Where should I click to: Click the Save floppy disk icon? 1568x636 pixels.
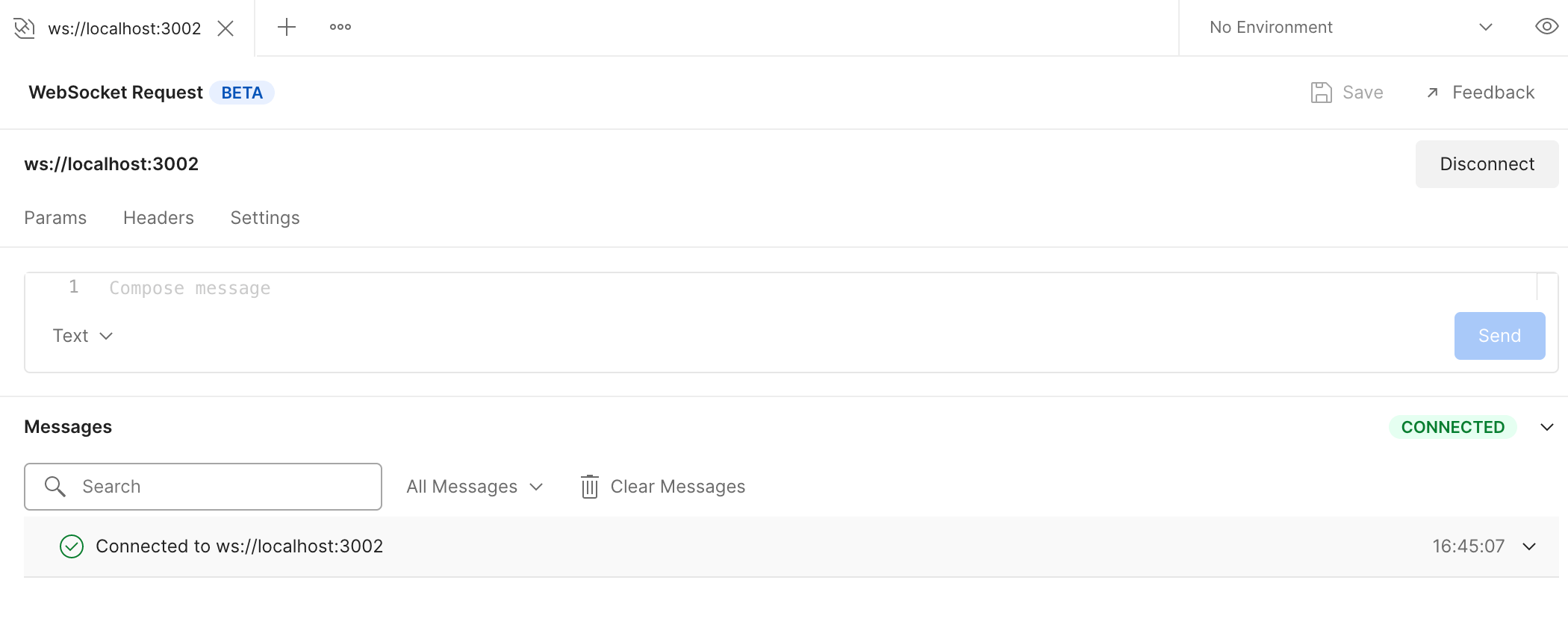(x=1321, y=93)
